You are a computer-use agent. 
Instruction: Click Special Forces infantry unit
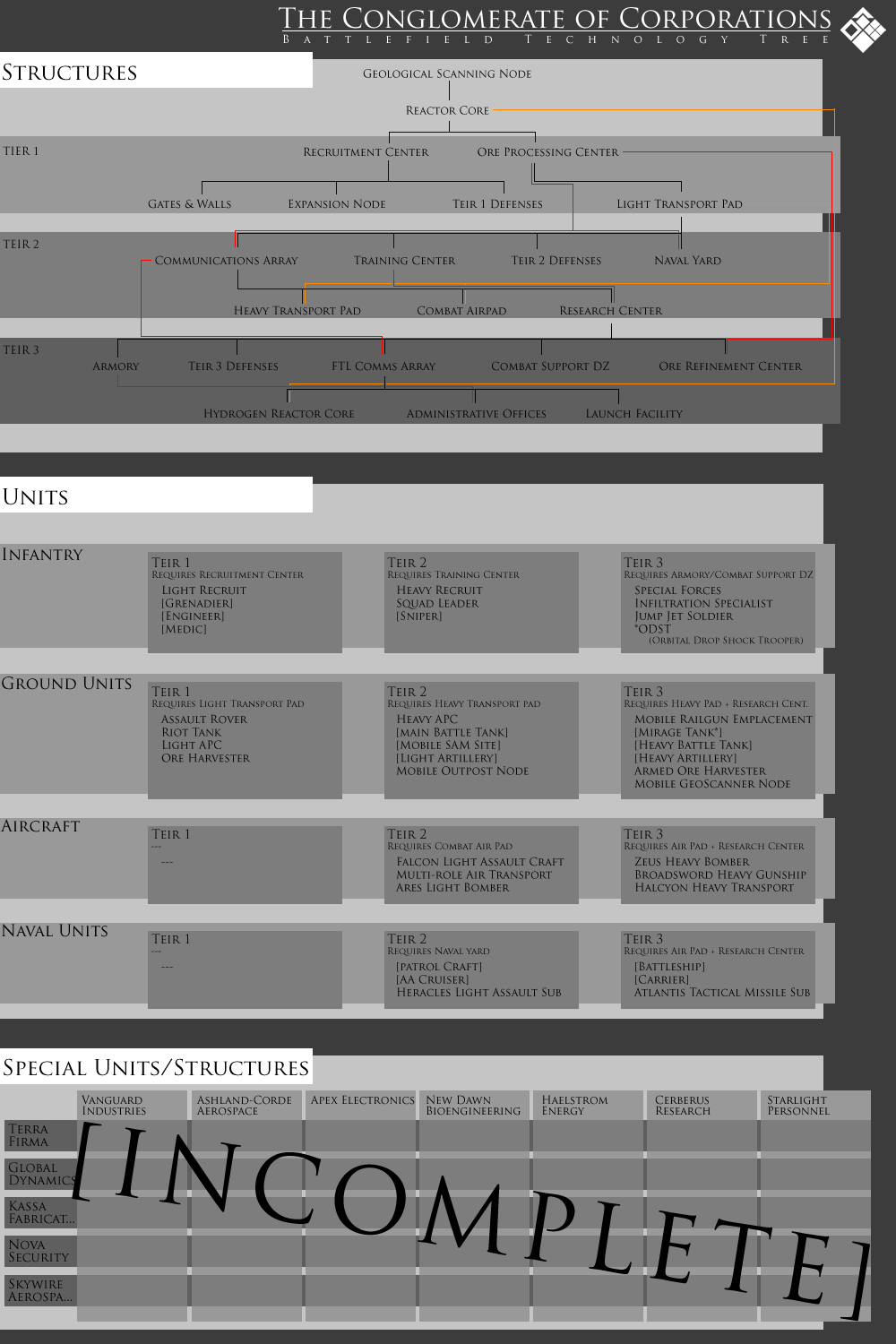coord(677,590)
